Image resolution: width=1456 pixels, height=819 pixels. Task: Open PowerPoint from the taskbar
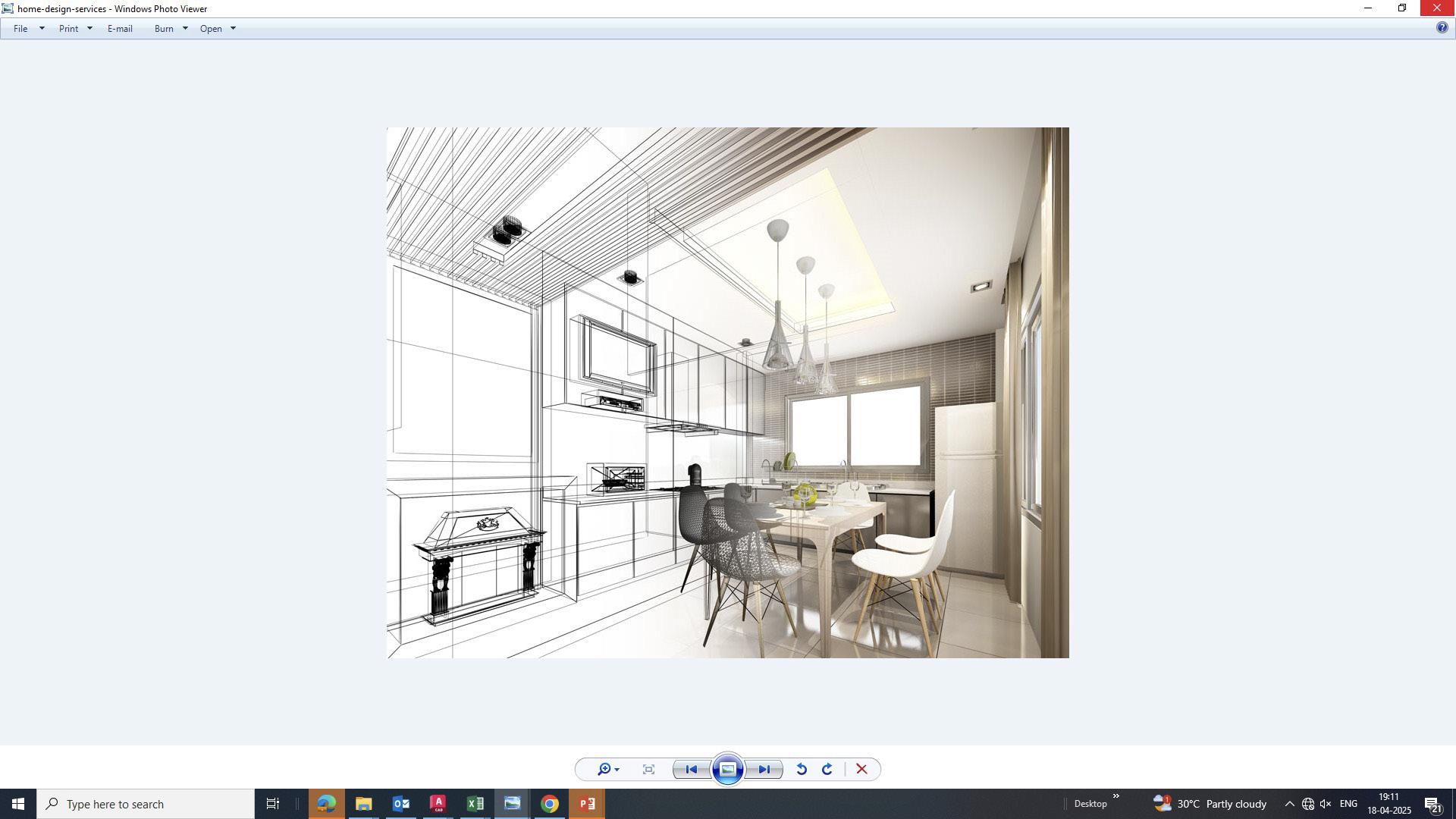(587, 804)
